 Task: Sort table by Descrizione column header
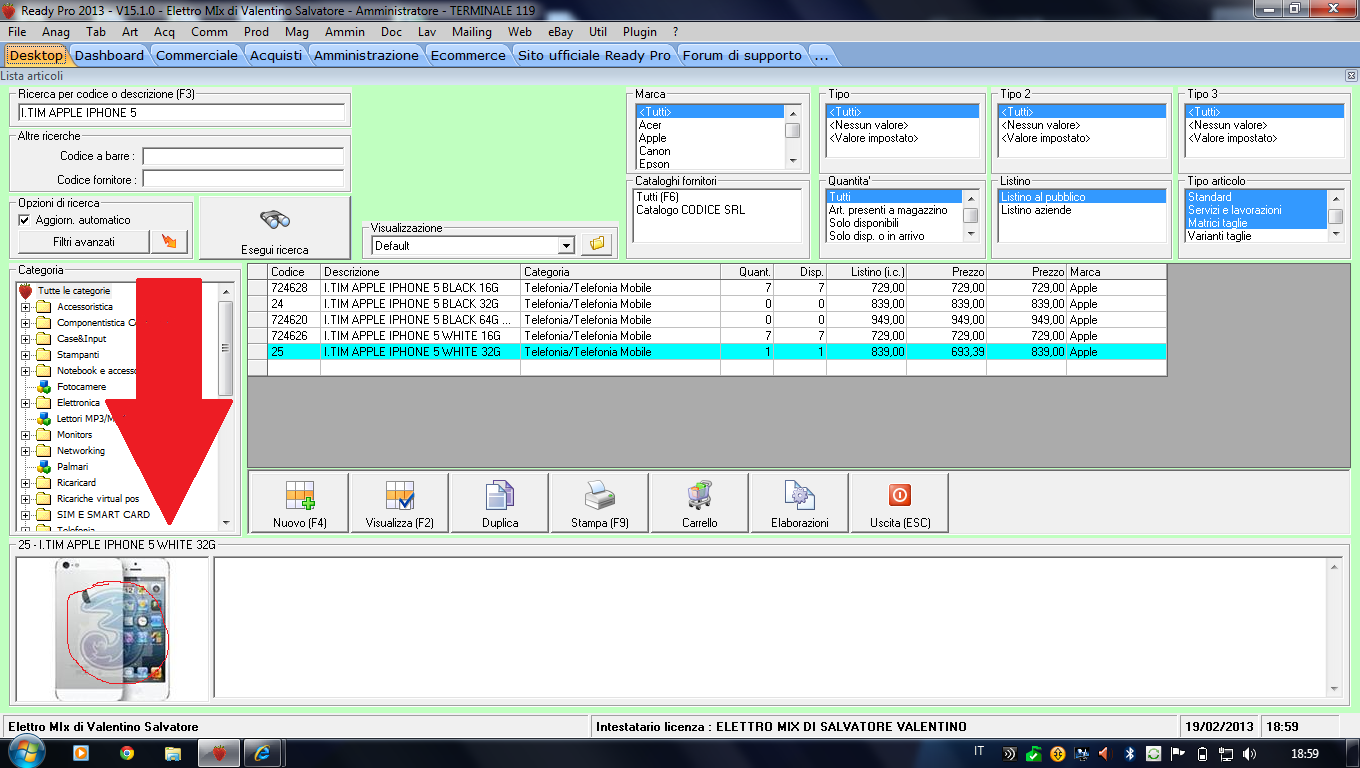pyautogui.click(x=420, y=272)
